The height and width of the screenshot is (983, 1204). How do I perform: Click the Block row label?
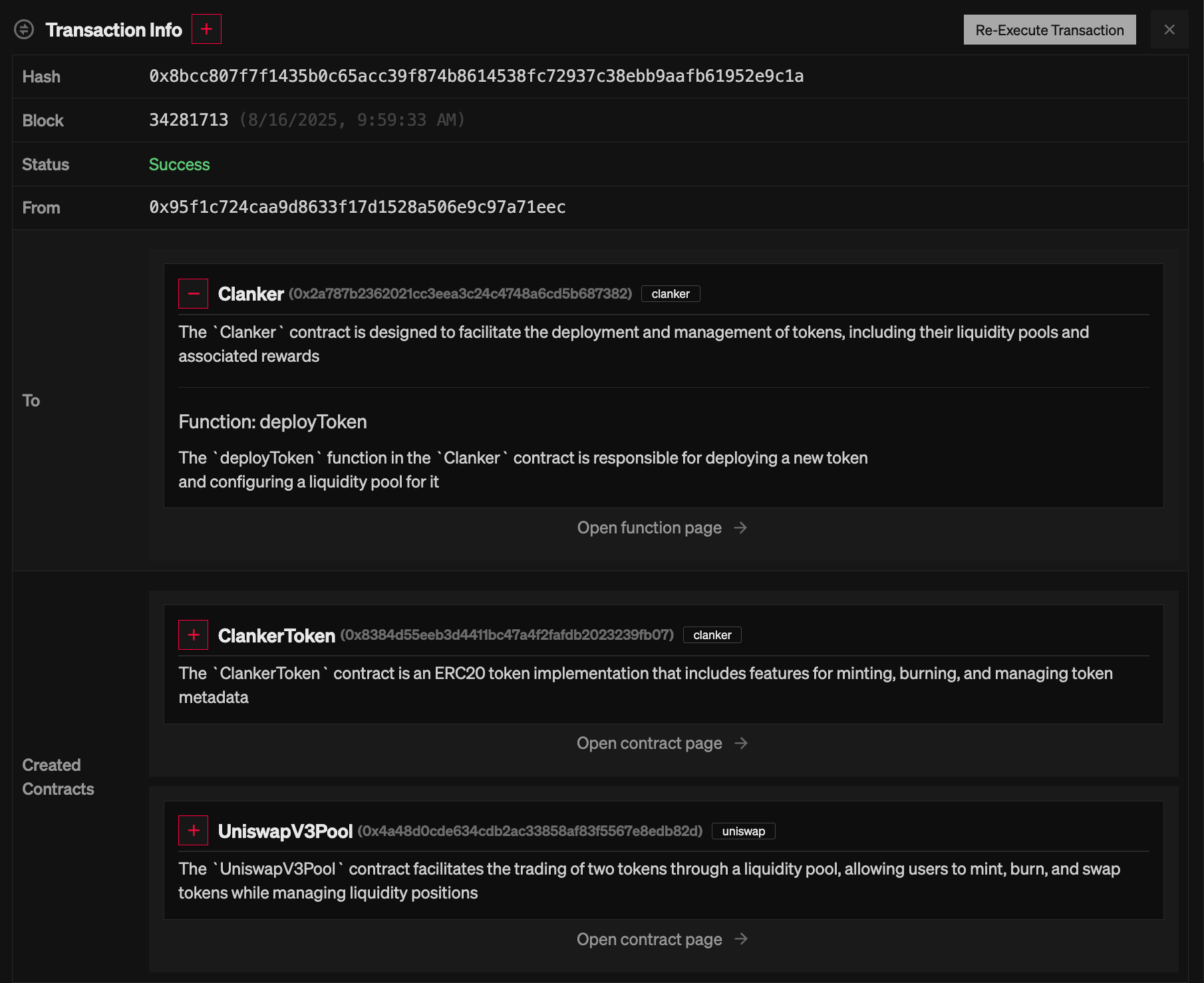[x=43, y=120]
